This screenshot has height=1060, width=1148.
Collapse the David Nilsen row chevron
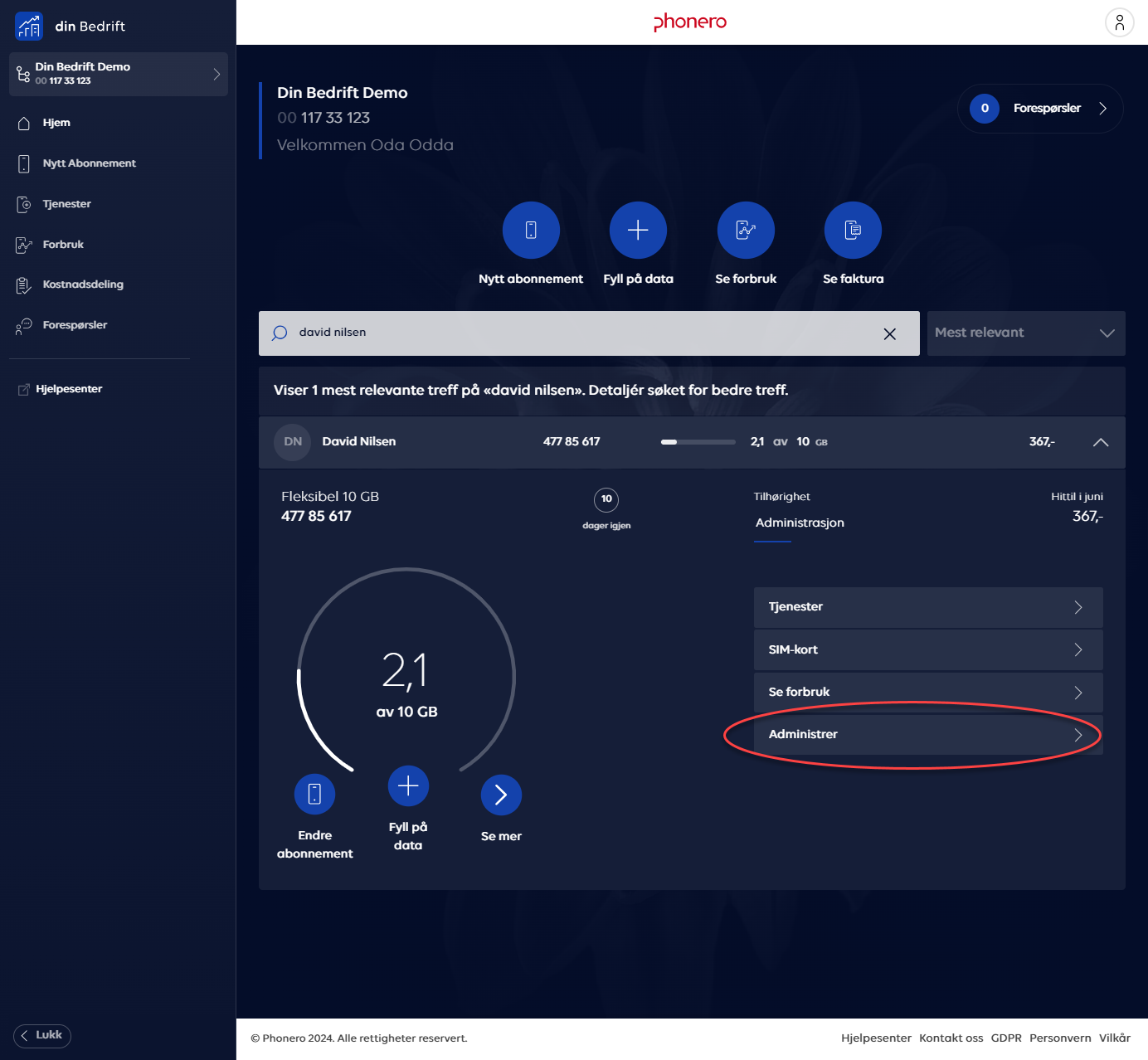point(1101,442)
